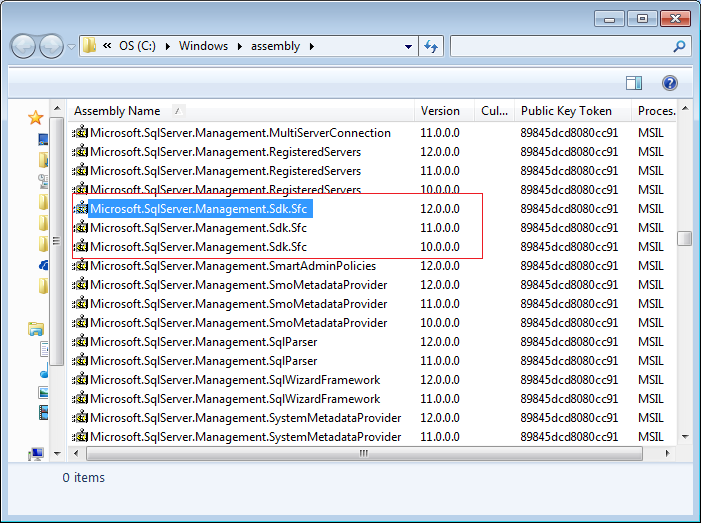This screenshot has height=524, width=702.
Task: Click the Sdk.Sfc 11.0.0.0 assembly icon
Action: click(x=80, y=228)
